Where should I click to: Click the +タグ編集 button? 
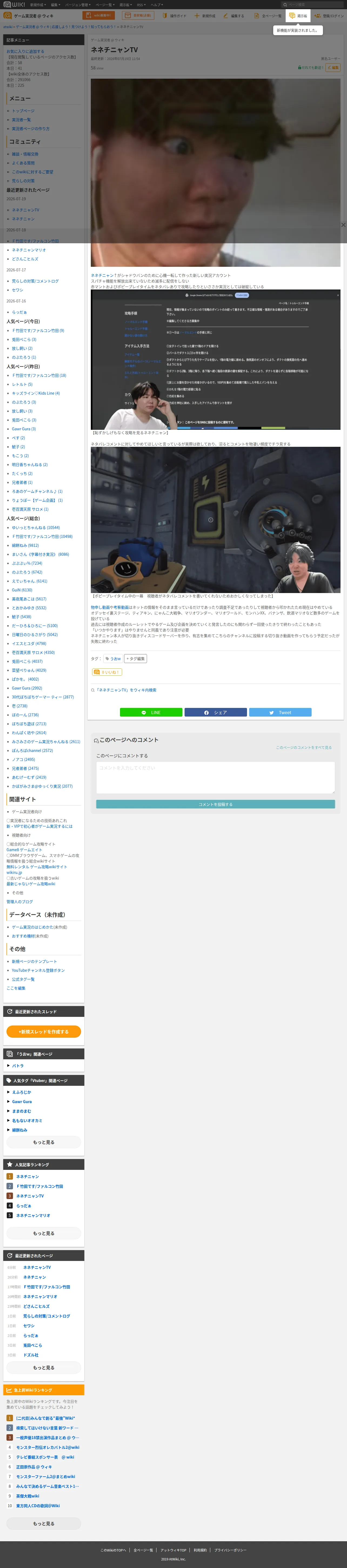coord(136,659)
